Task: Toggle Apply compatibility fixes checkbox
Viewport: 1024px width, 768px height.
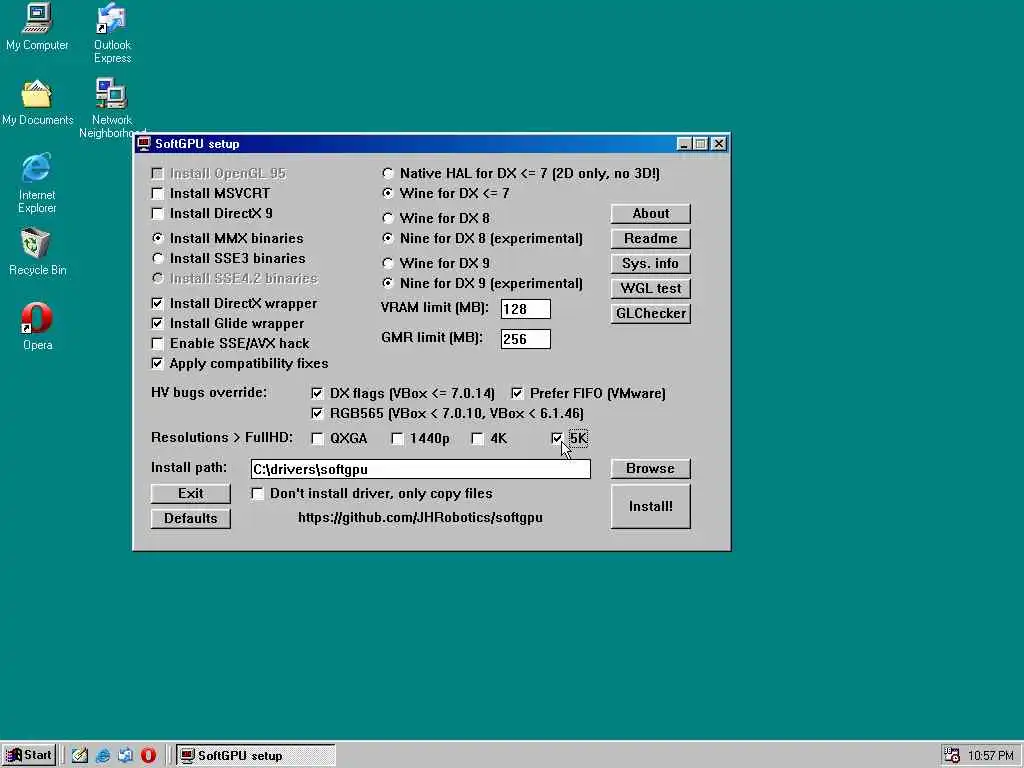Action: click(x=157, y=364)
